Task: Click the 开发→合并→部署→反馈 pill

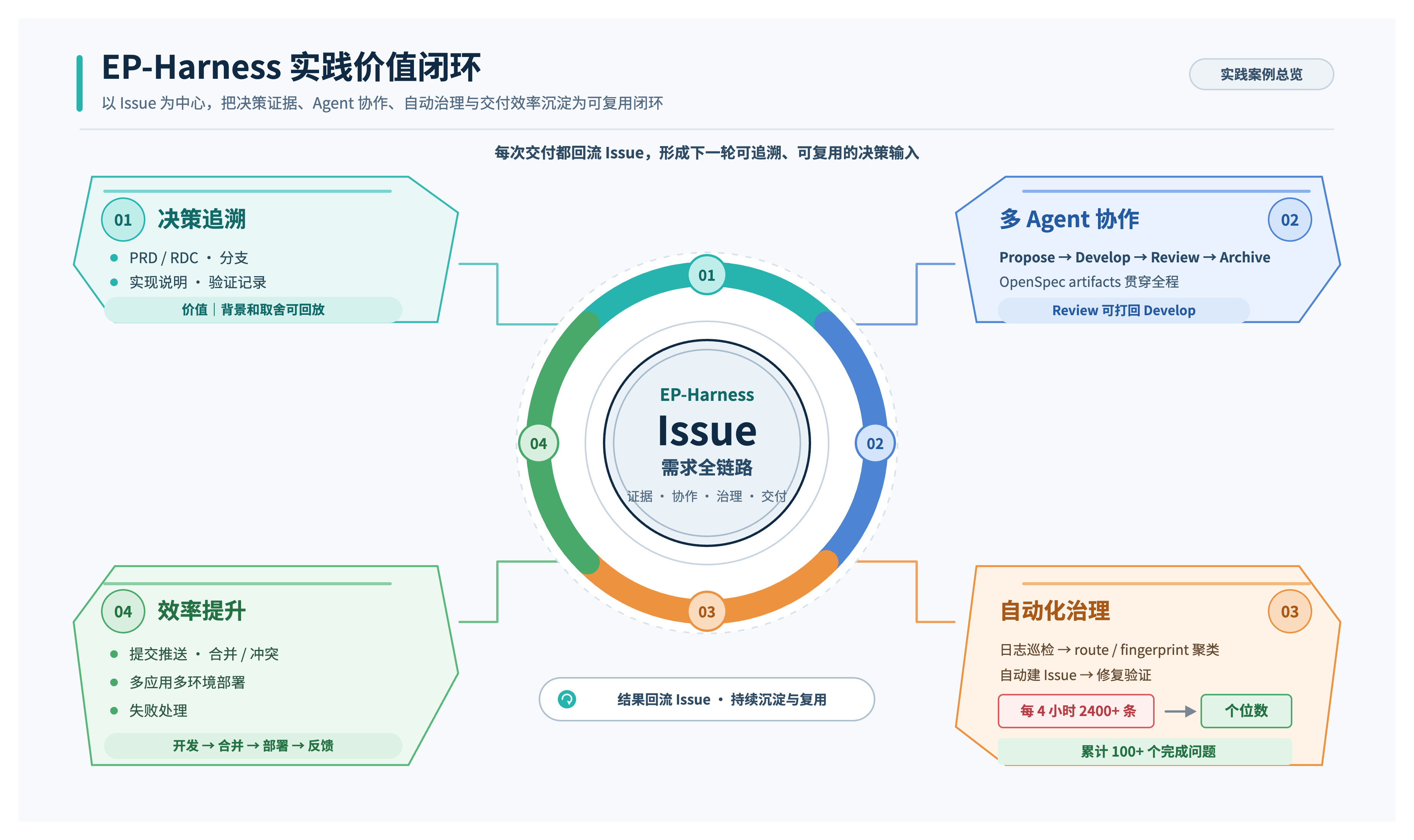Action: pyautogui.click(x=253, y=746)
